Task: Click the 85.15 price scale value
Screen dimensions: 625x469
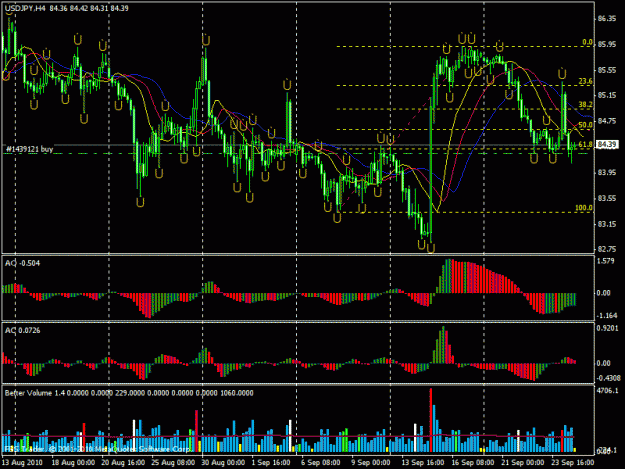Action: (607, 96)
